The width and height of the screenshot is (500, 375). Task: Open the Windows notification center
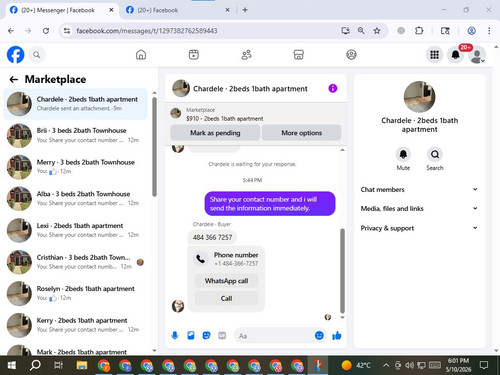(x=484, y=365)
